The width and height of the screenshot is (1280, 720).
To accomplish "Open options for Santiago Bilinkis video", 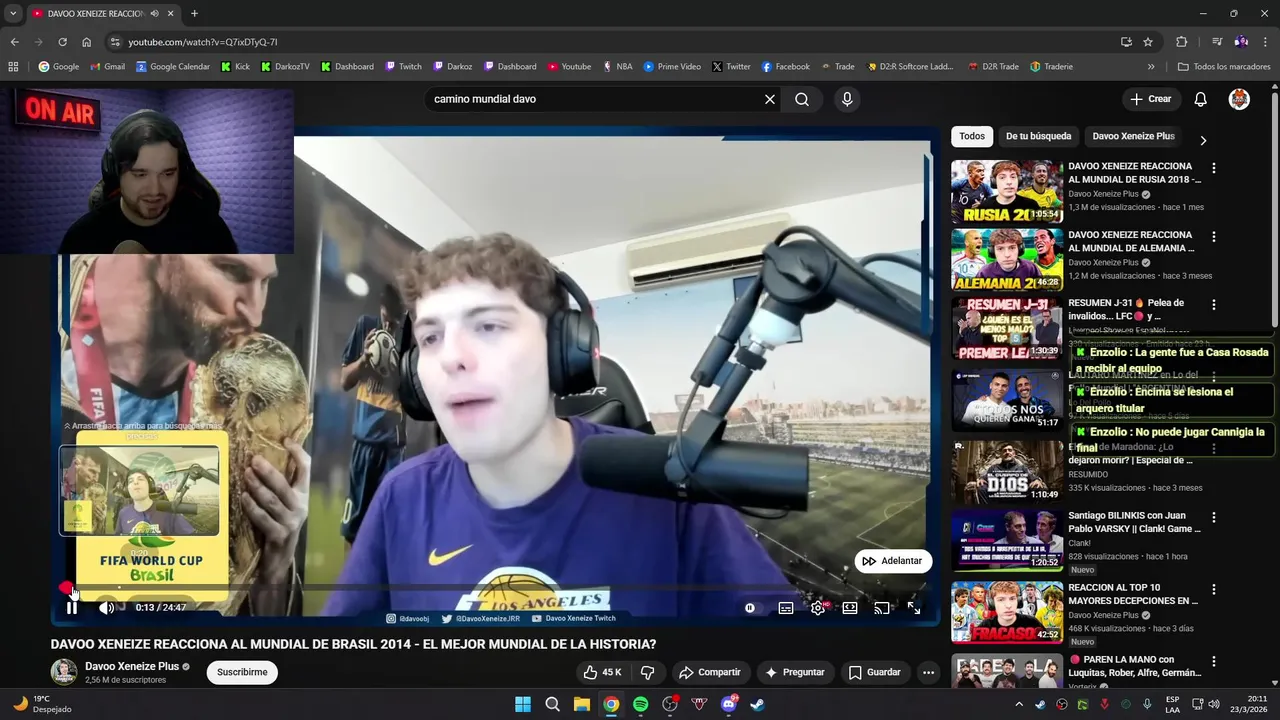I will click(1214, 518).
